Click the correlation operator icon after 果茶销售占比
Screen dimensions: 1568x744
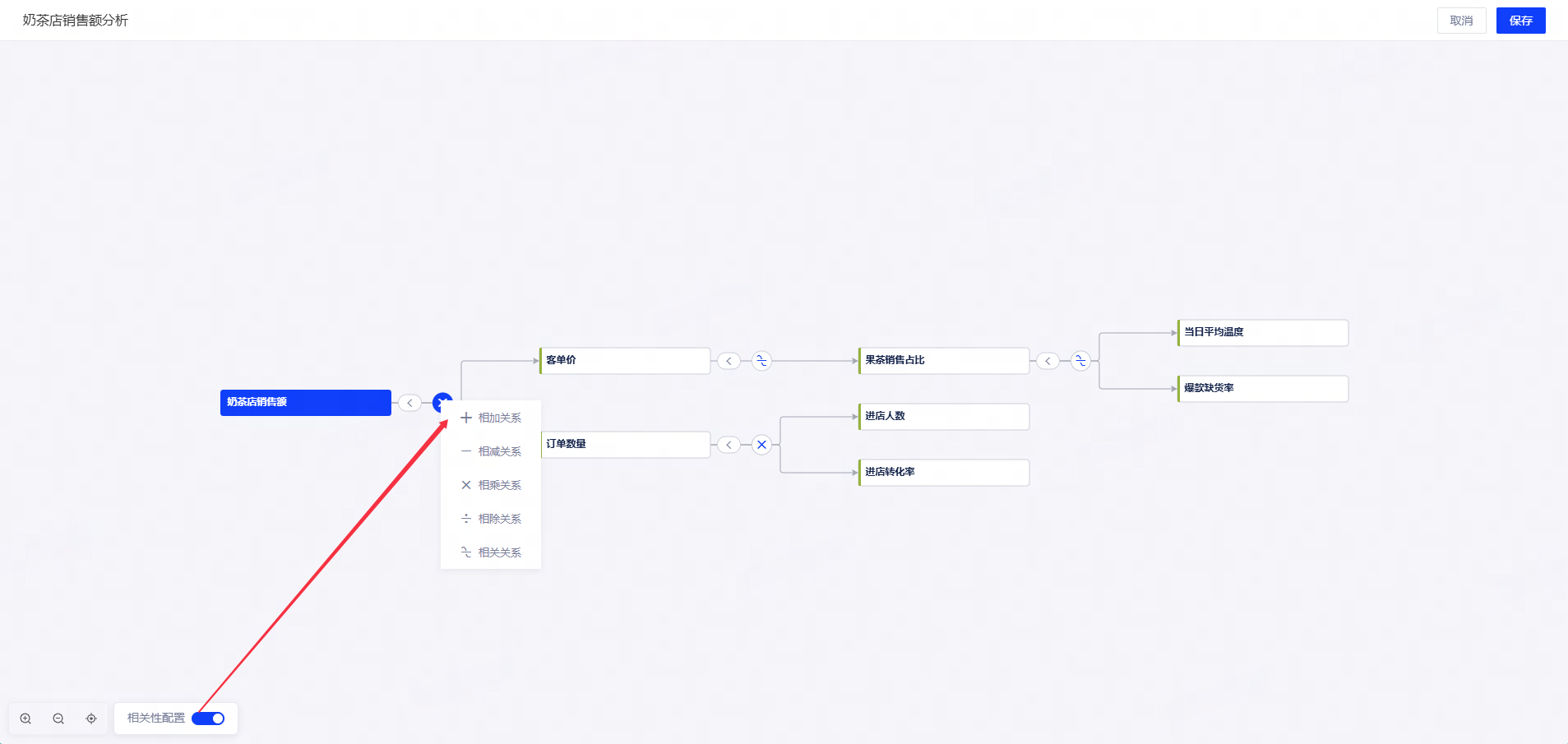coord(1080,361)
